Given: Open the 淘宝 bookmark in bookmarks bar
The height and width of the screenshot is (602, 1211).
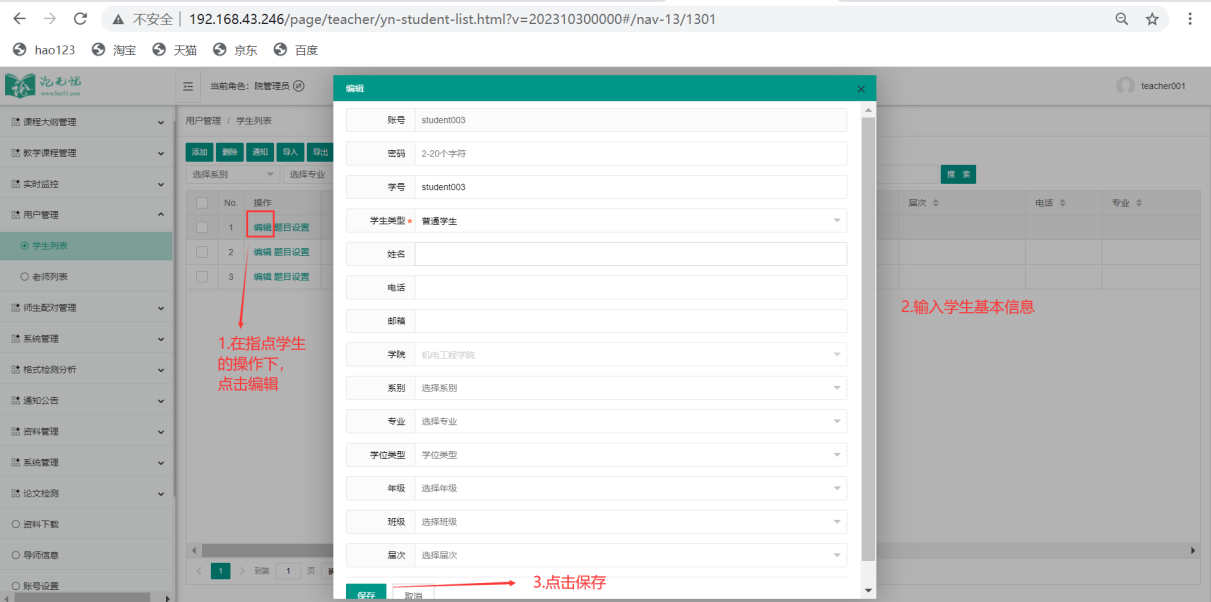Looking at the screenshot, I should [x=114, y=49].
